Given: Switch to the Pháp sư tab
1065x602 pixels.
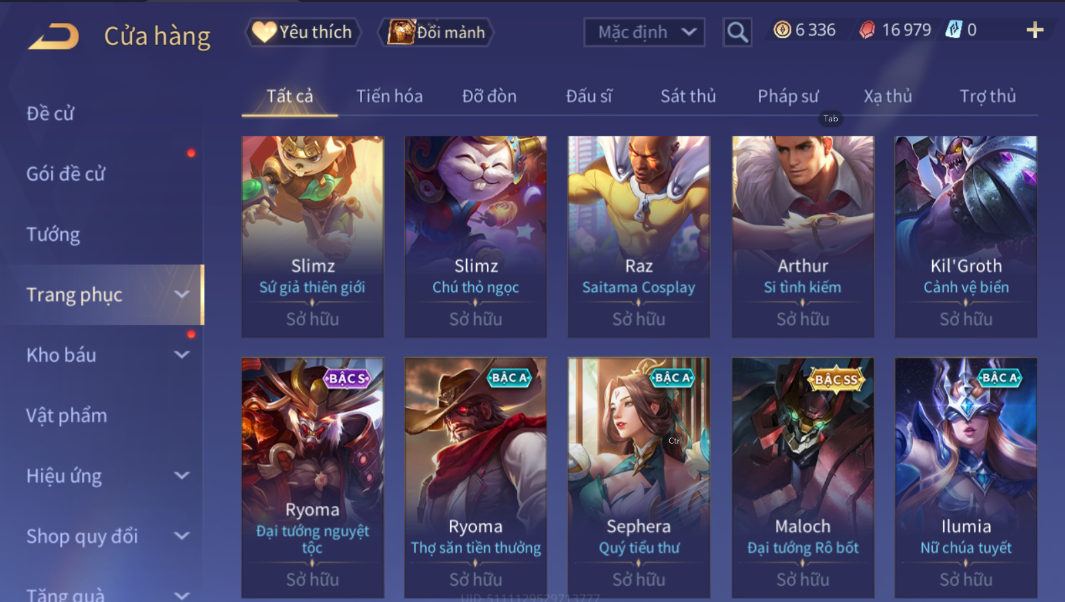Looking at the screenshot, I should pos(788,96).
